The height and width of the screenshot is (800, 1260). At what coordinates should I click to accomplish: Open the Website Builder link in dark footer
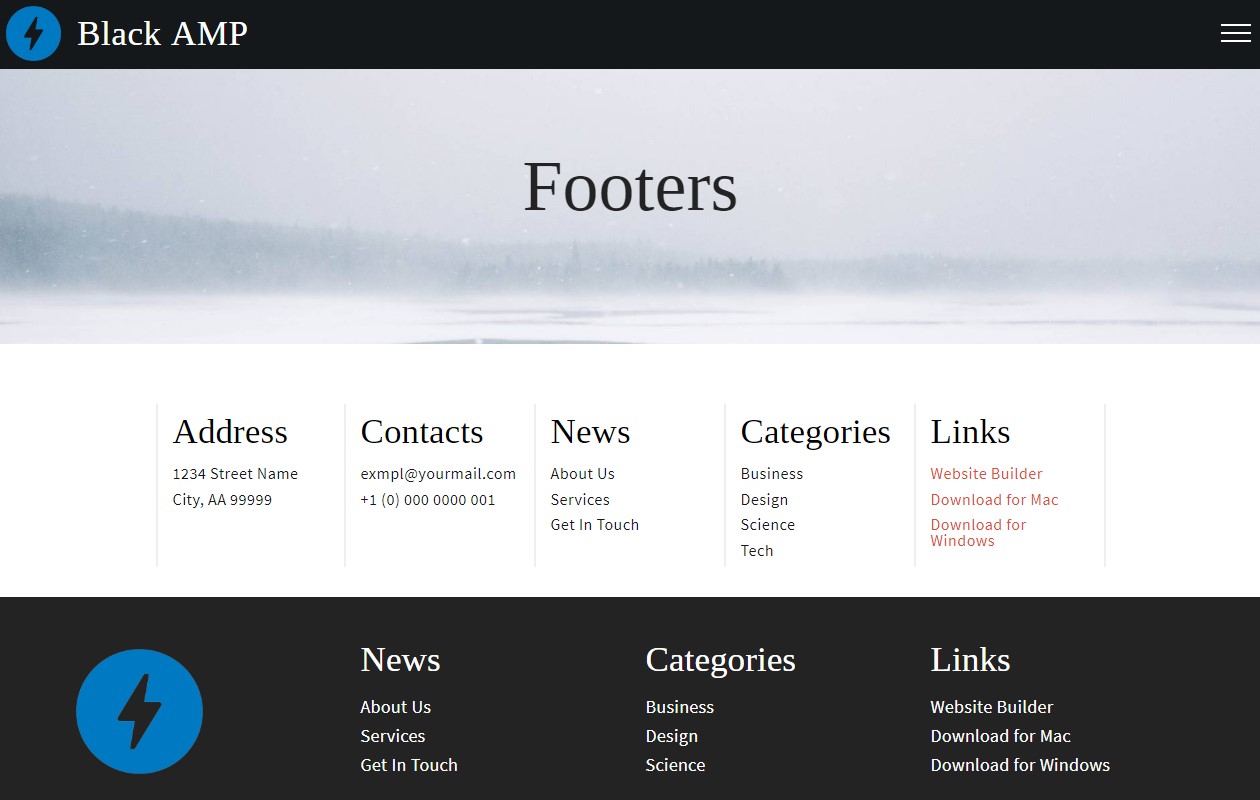[991, 707]
